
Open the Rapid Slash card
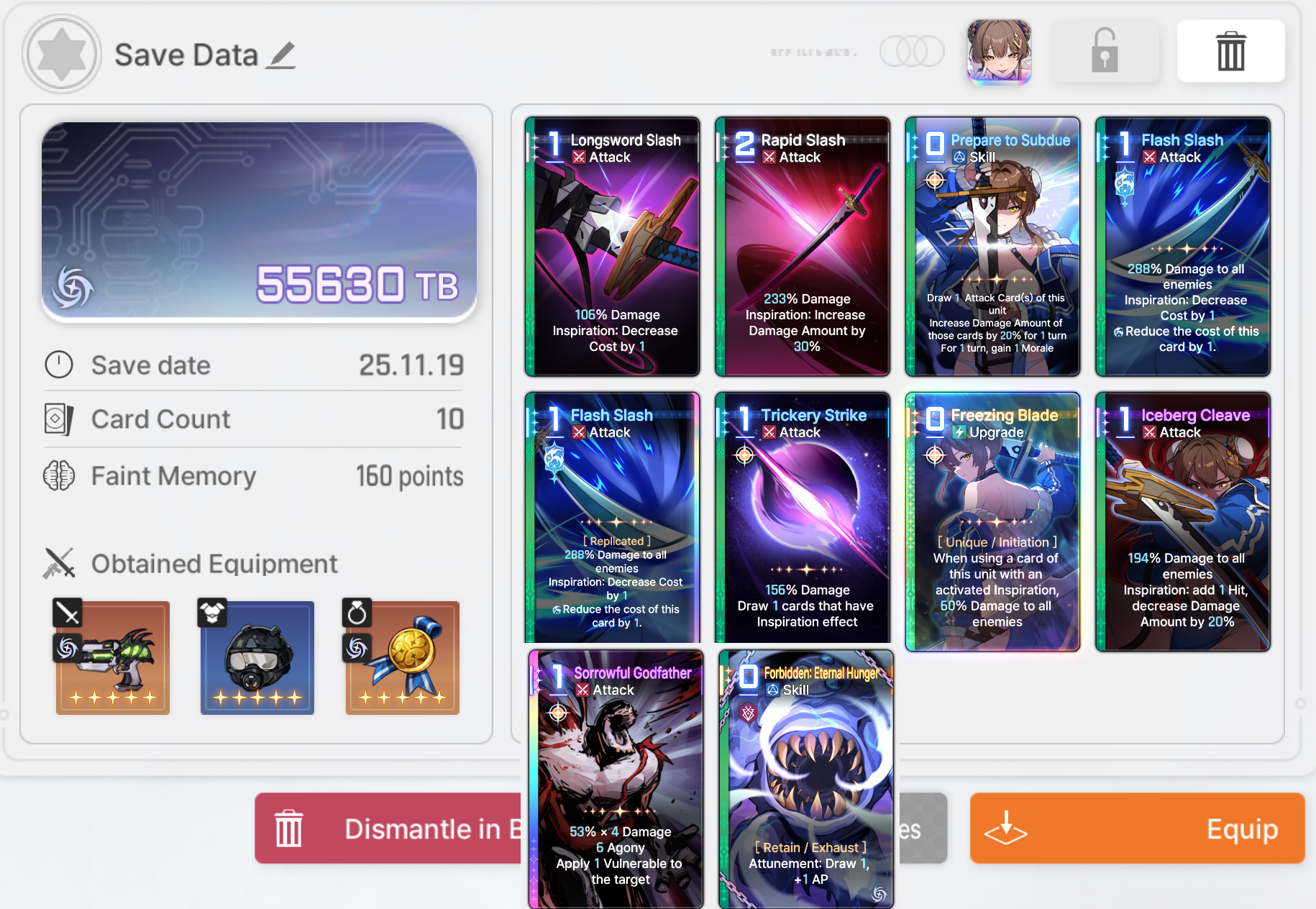803,247
